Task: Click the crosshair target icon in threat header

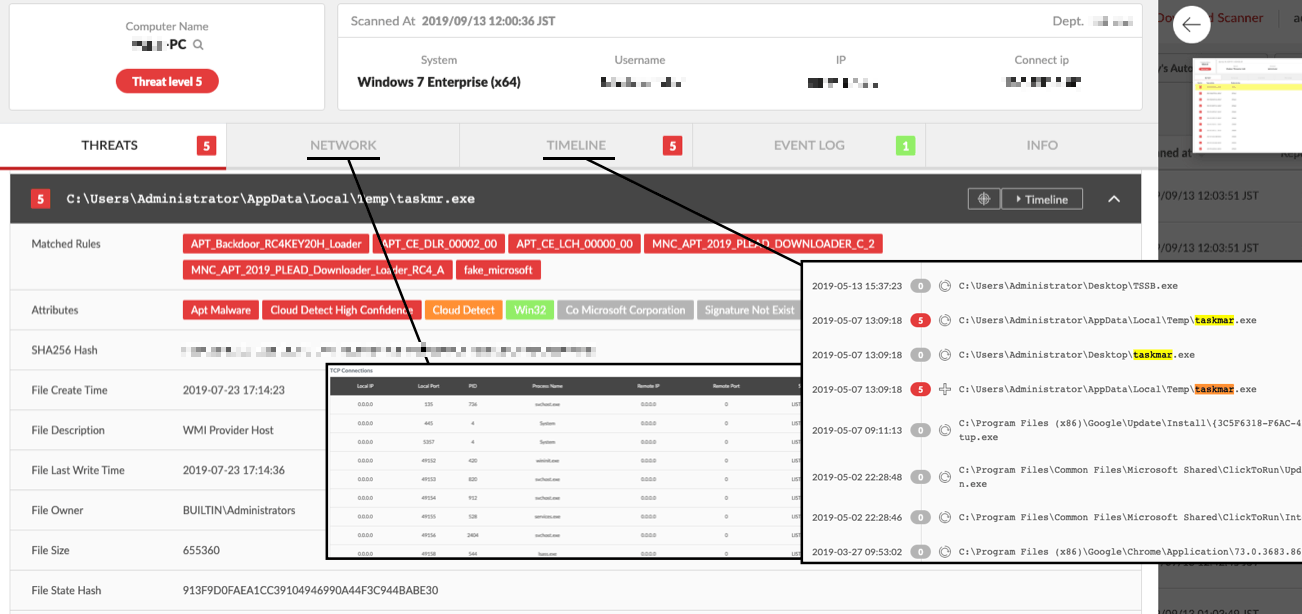Action: coord(984,199)
